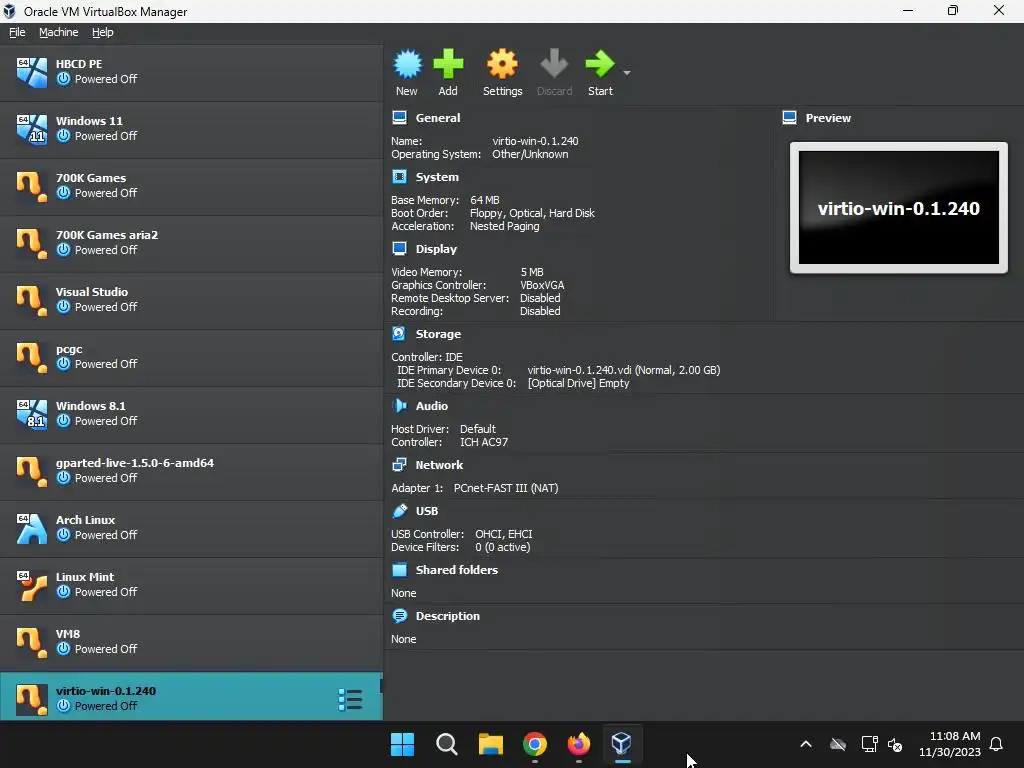The image size is (1024, 768).
Task: Click the Preview section heading icon
Action: click(790, 118)
